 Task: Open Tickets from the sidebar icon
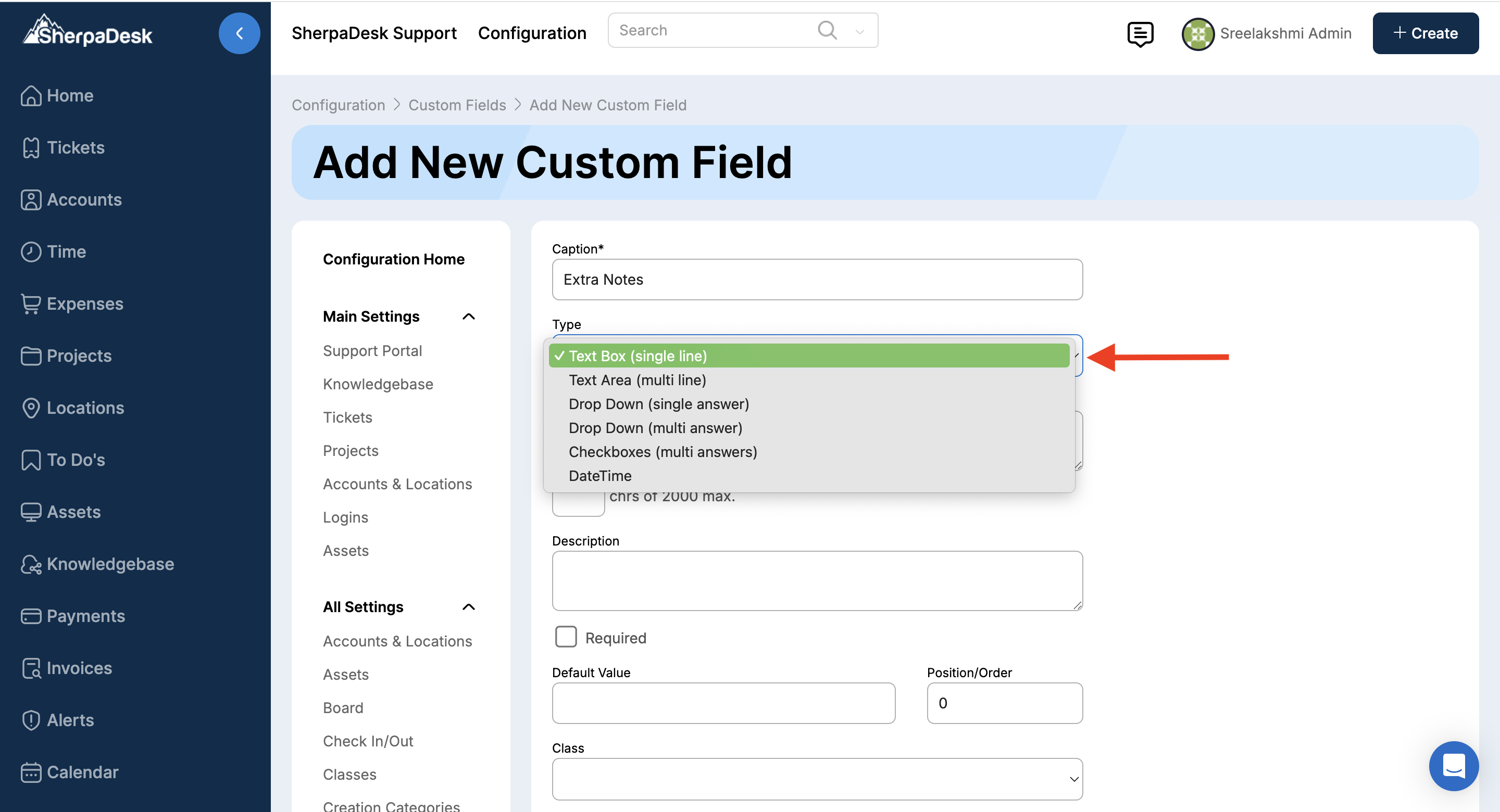pos(30,148)
